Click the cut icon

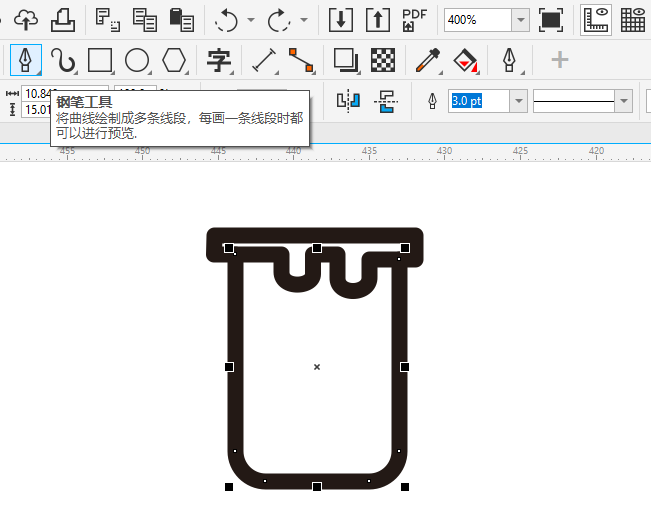[x=108, y=20]
